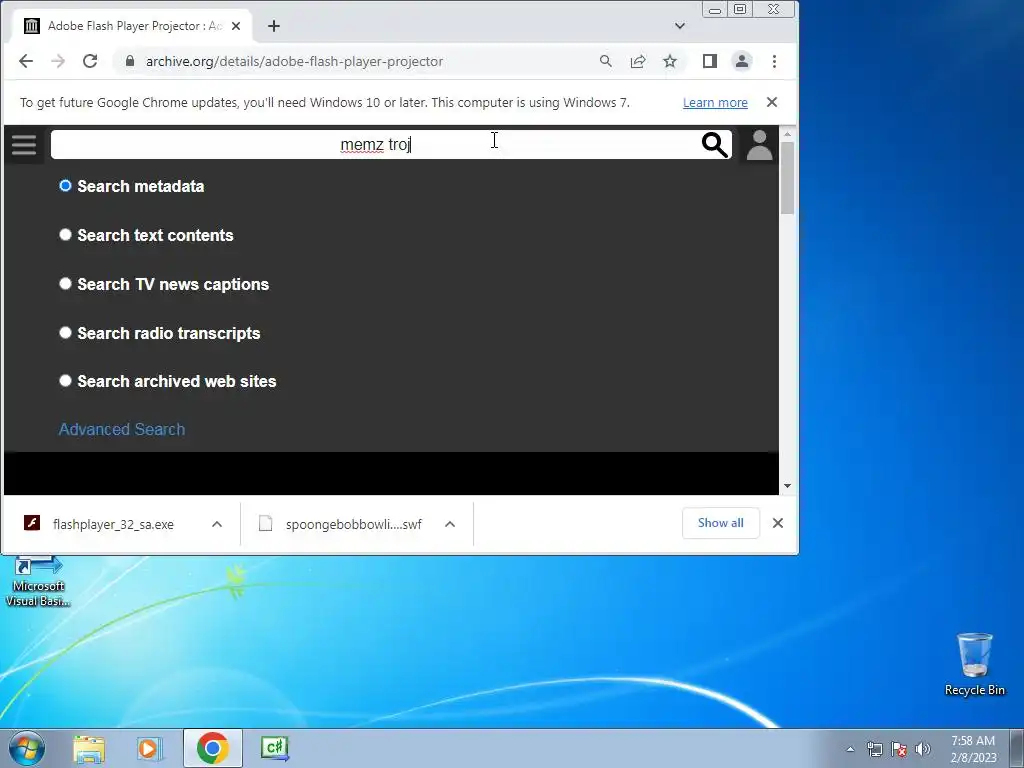1024x768 pixels.
Task: Open a new browser tab
Action: tap(274, 26)
